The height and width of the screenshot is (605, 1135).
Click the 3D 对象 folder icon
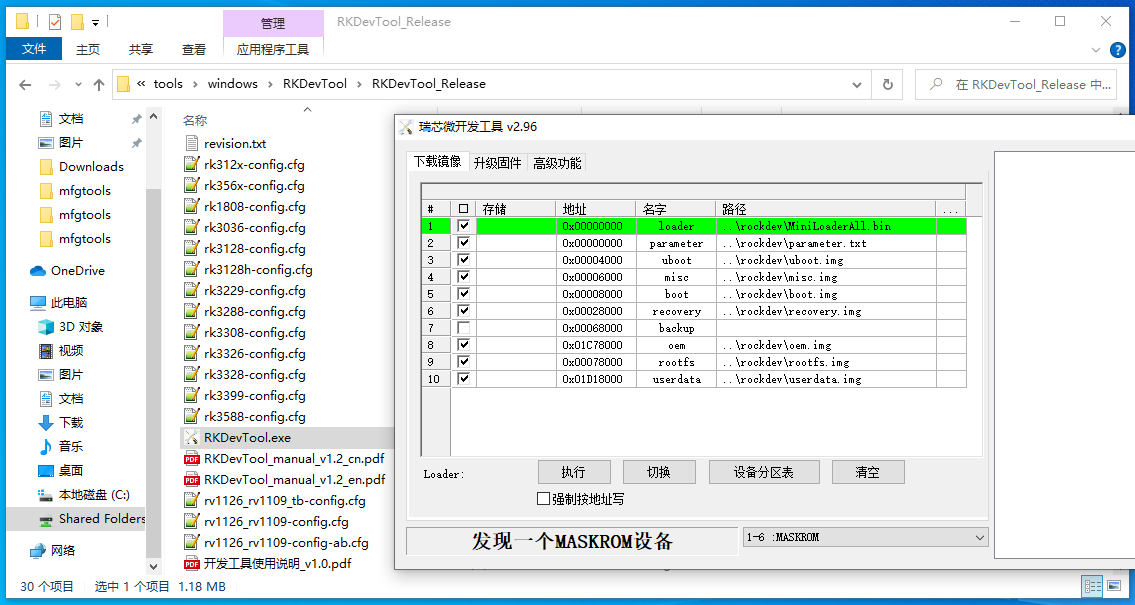coord(45,327)
